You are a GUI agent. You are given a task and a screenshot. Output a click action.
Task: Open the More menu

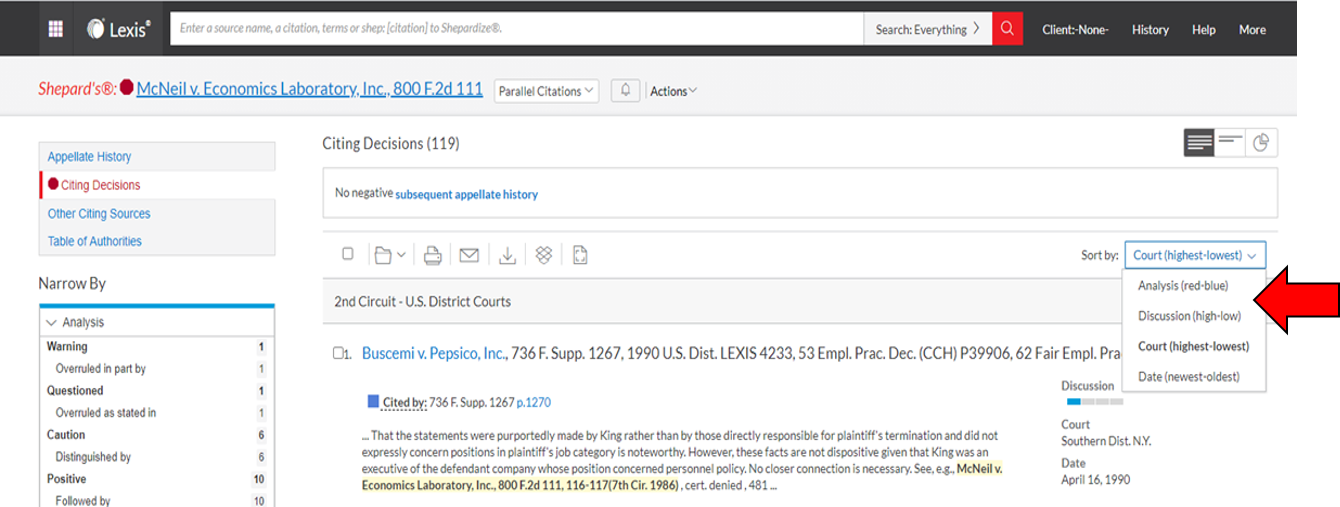(x=1252, y=30)
